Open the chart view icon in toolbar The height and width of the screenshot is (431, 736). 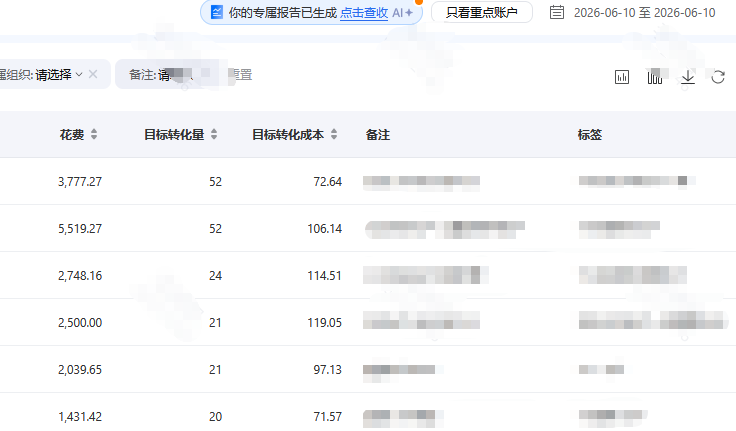tap(622, 77)
